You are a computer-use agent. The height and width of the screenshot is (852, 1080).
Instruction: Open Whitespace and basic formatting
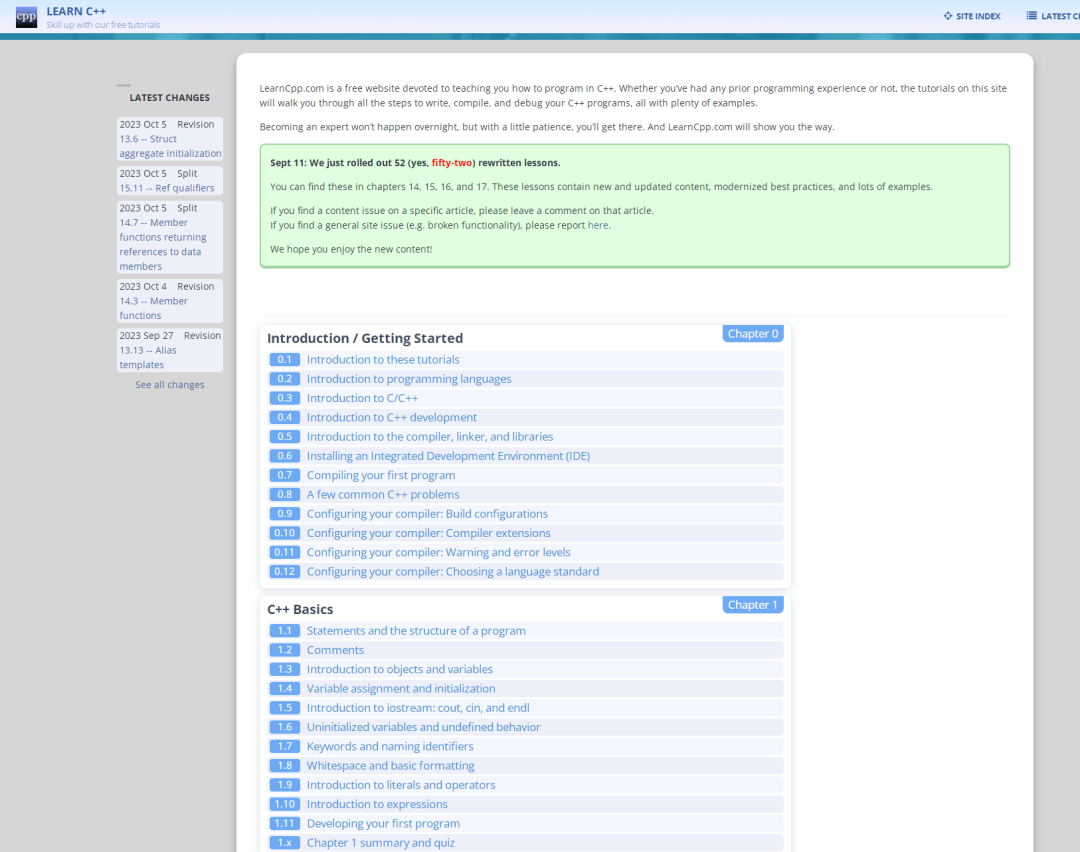(391, 766)
